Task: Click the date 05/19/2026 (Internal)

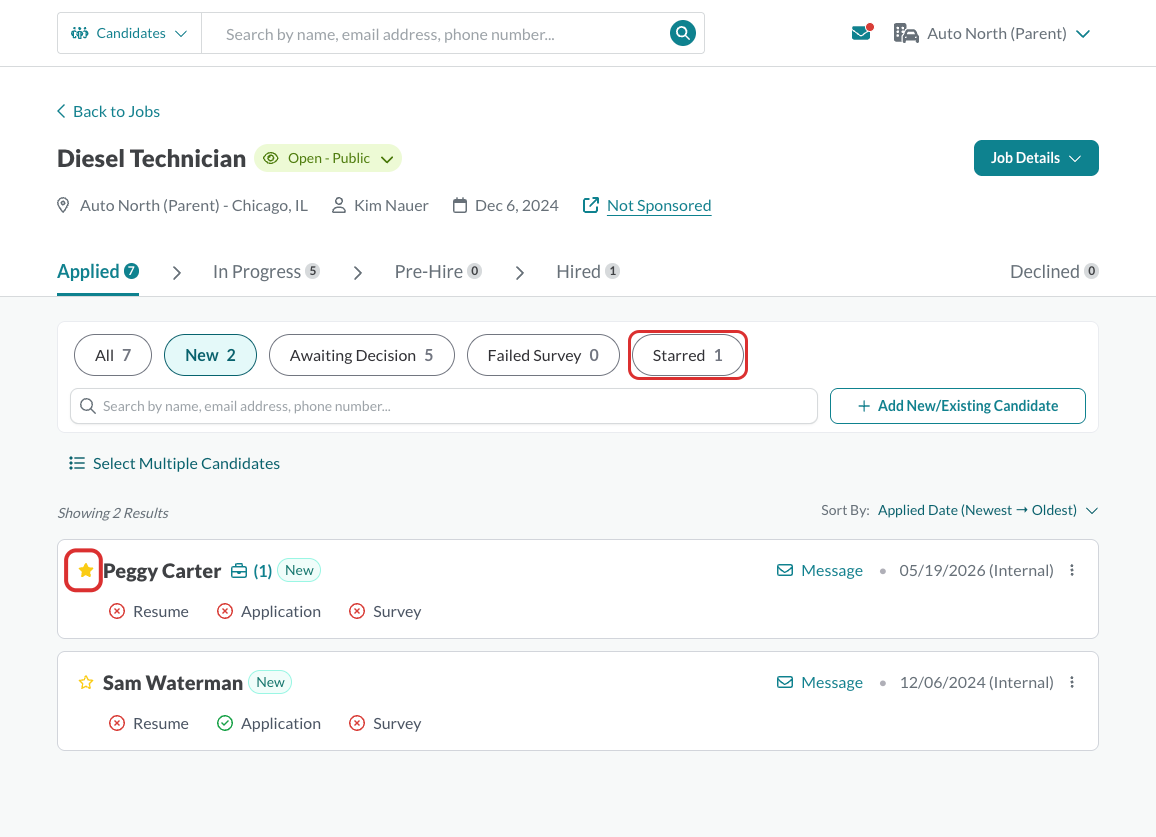Action: pyautogui.click(x=976, y=570)
